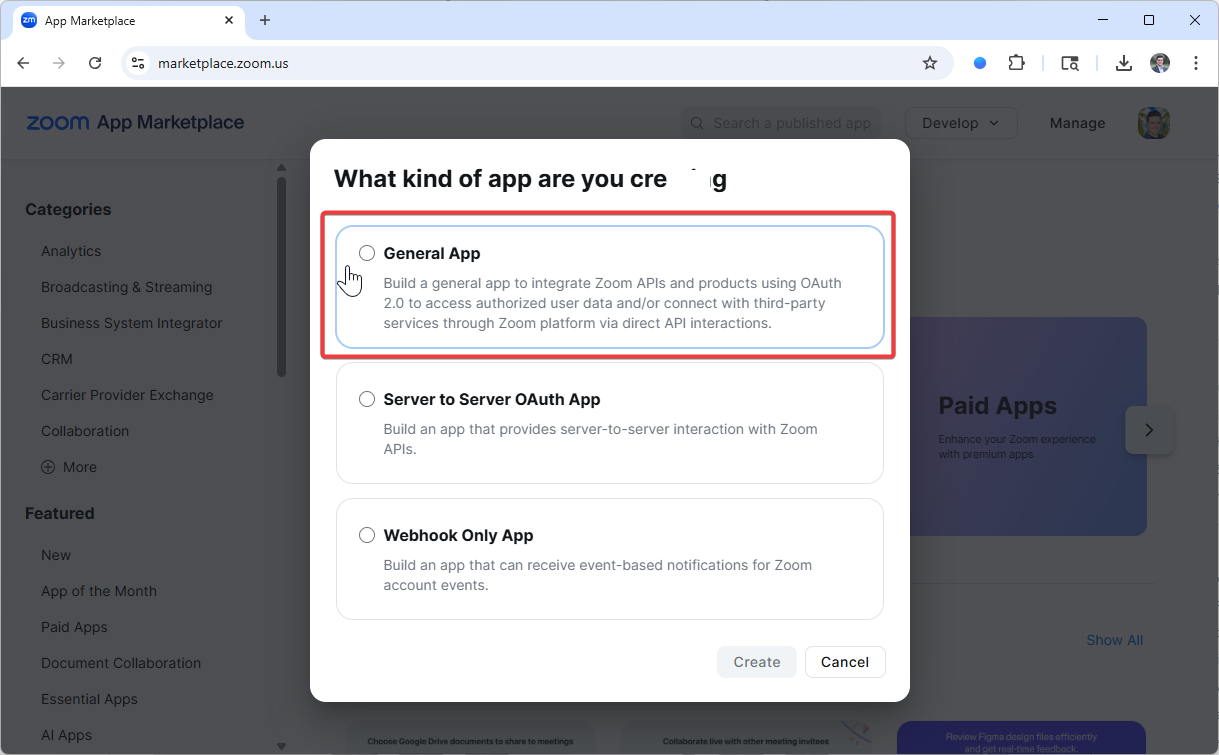The image size is (1219, 755).
Task: Open the CRM category
Action: click(x=57, y=359)
